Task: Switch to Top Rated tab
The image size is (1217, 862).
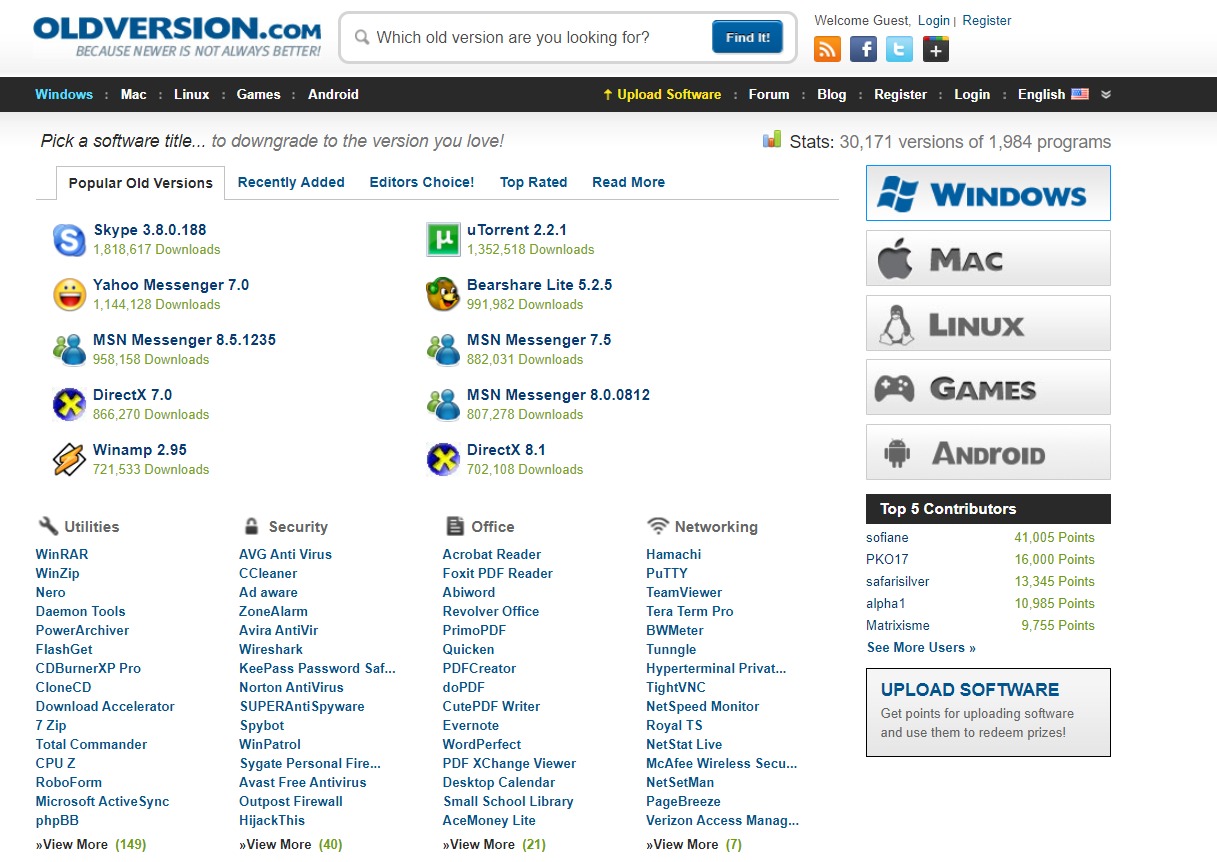Action: click(534, 182)
